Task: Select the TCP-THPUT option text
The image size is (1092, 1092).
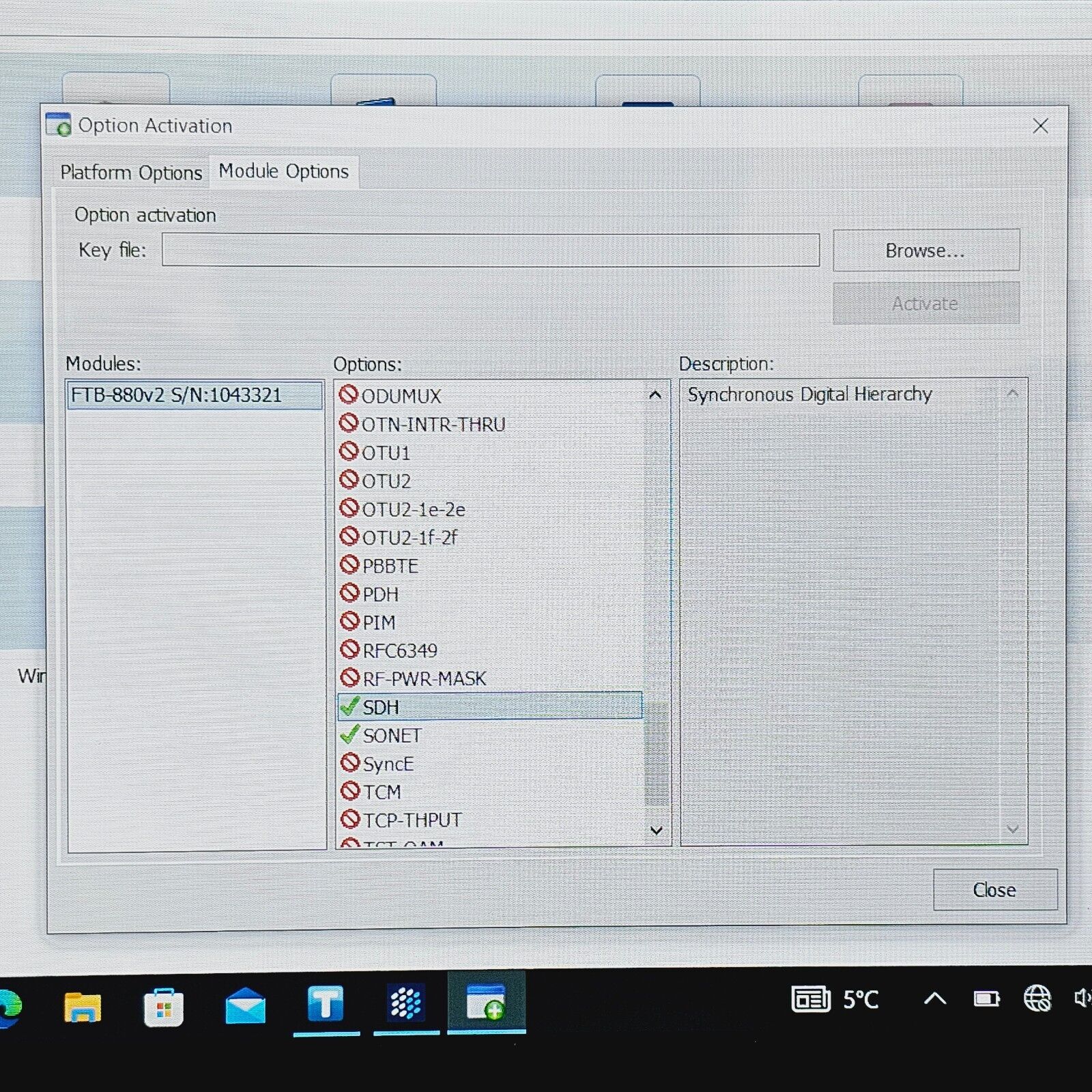Action: (x=413, y=820)
